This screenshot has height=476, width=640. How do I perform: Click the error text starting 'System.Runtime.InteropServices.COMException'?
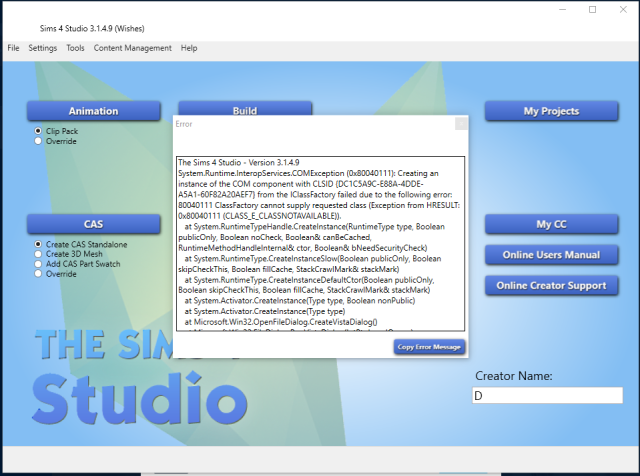point(308,173)
